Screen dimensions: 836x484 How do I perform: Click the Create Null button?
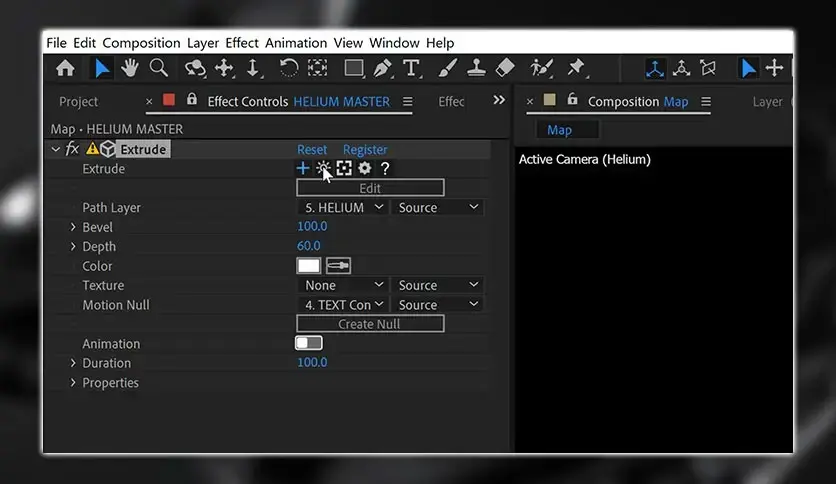click(370, 324)
